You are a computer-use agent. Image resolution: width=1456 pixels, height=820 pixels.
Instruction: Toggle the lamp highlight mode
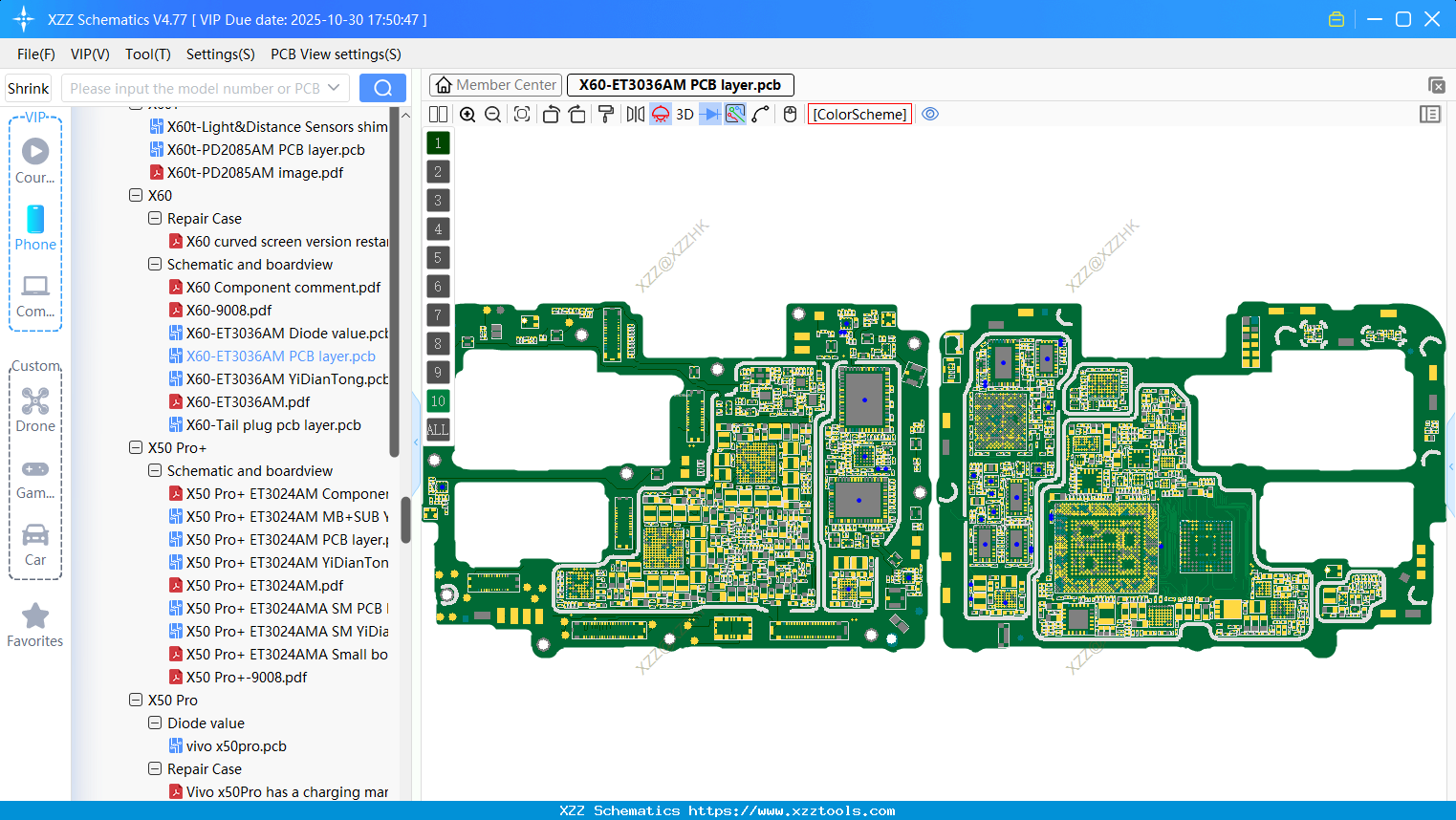661,114
